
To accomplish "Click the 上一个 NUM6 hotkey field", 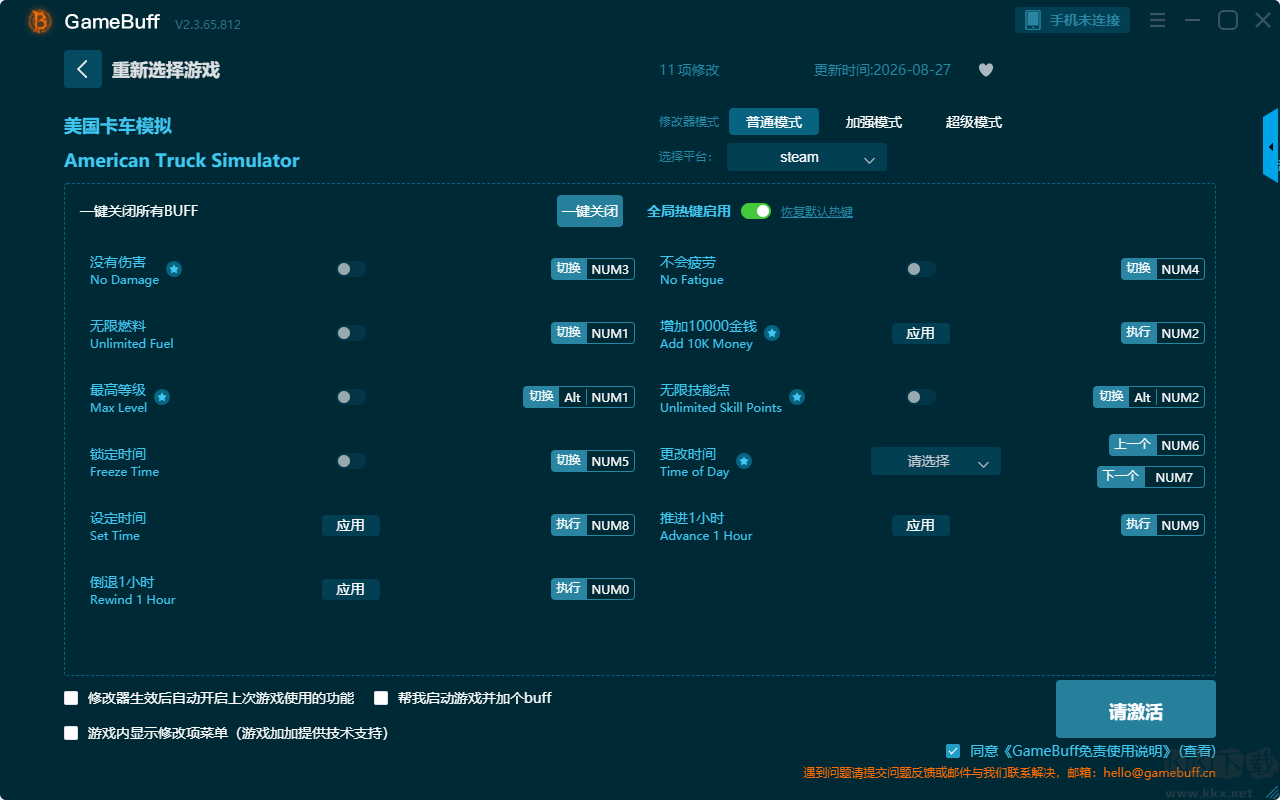I will click(1157, 445).
